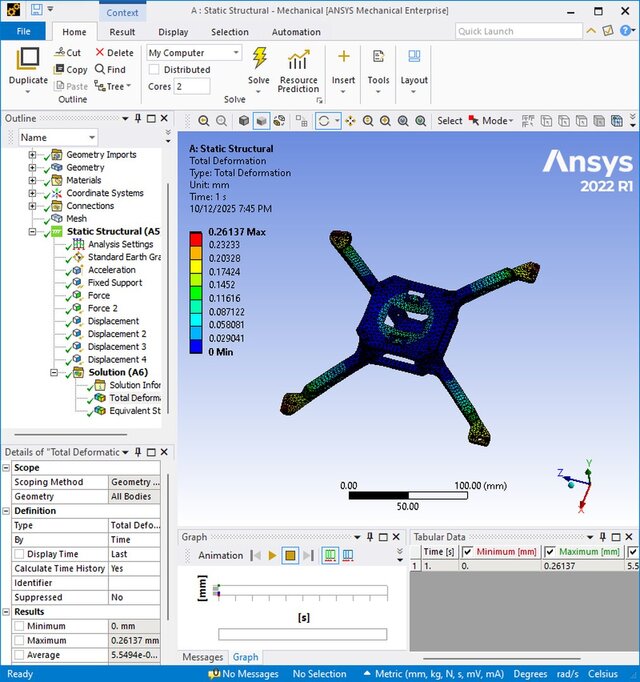The image size is (640, 682).
Task: Switch to the Result ribbon tab
Action: click(x=122, y=32)
